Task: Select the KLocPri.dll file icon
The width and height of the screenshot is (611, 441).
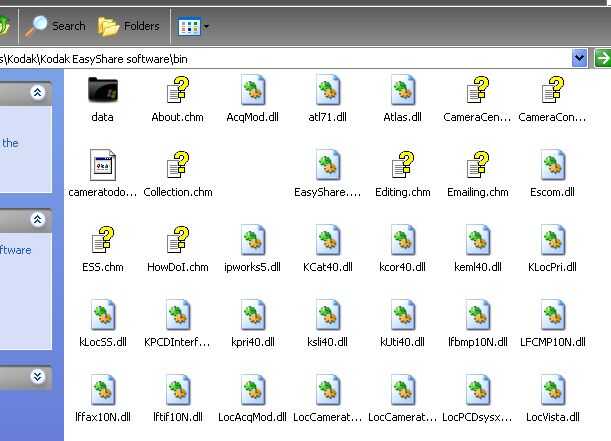Action: coord(553,240)
